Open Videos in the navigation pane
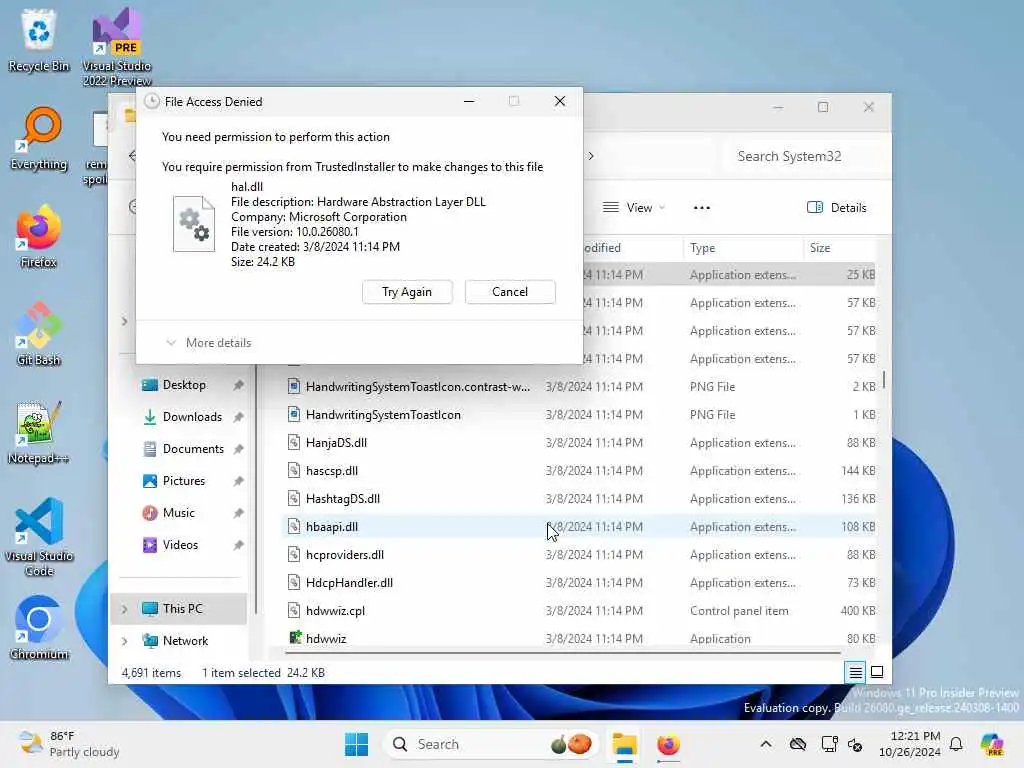 [180, 545]
